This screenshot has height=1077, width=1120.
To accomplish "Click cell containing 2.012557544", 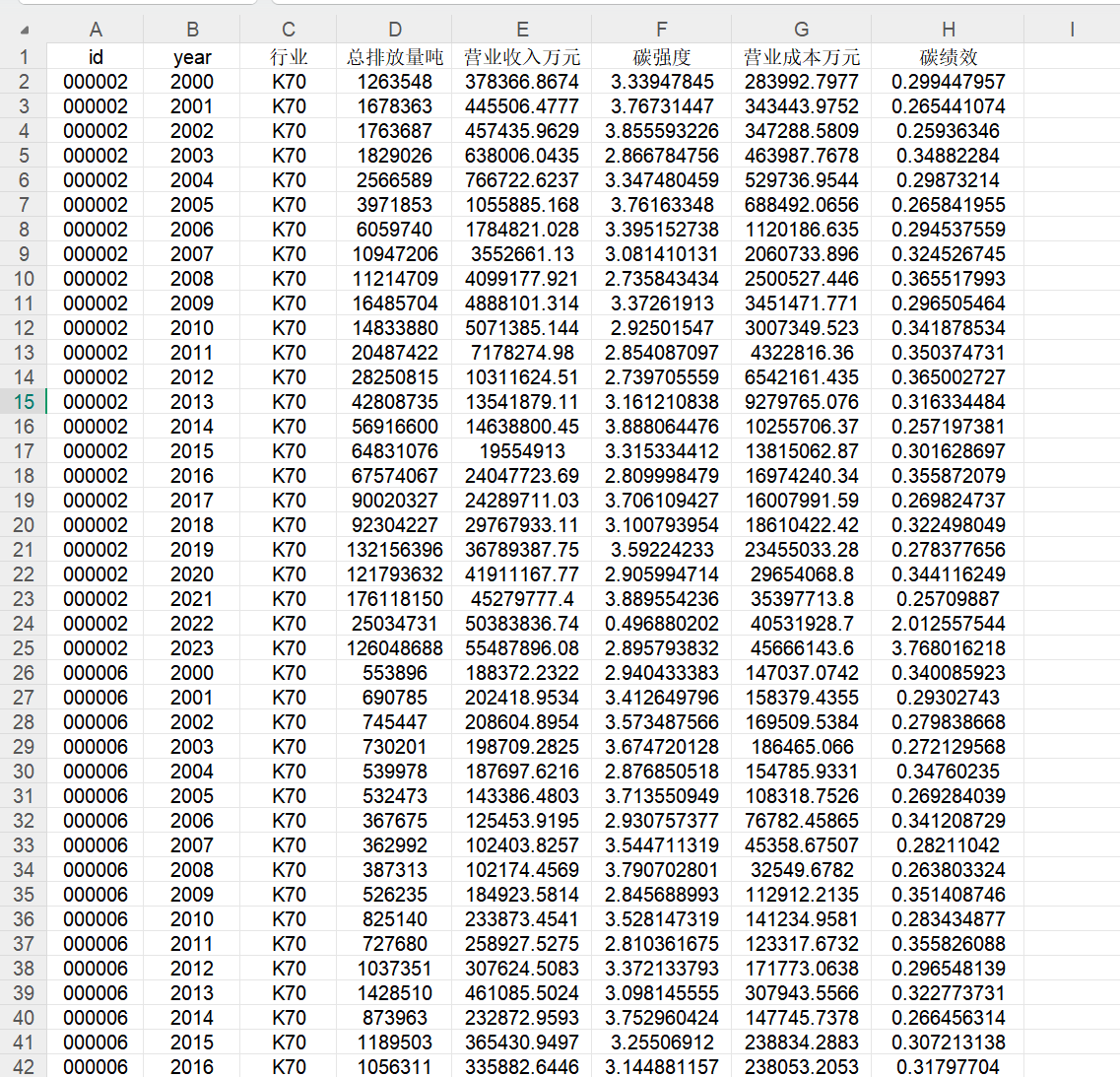I will [948, 623].
